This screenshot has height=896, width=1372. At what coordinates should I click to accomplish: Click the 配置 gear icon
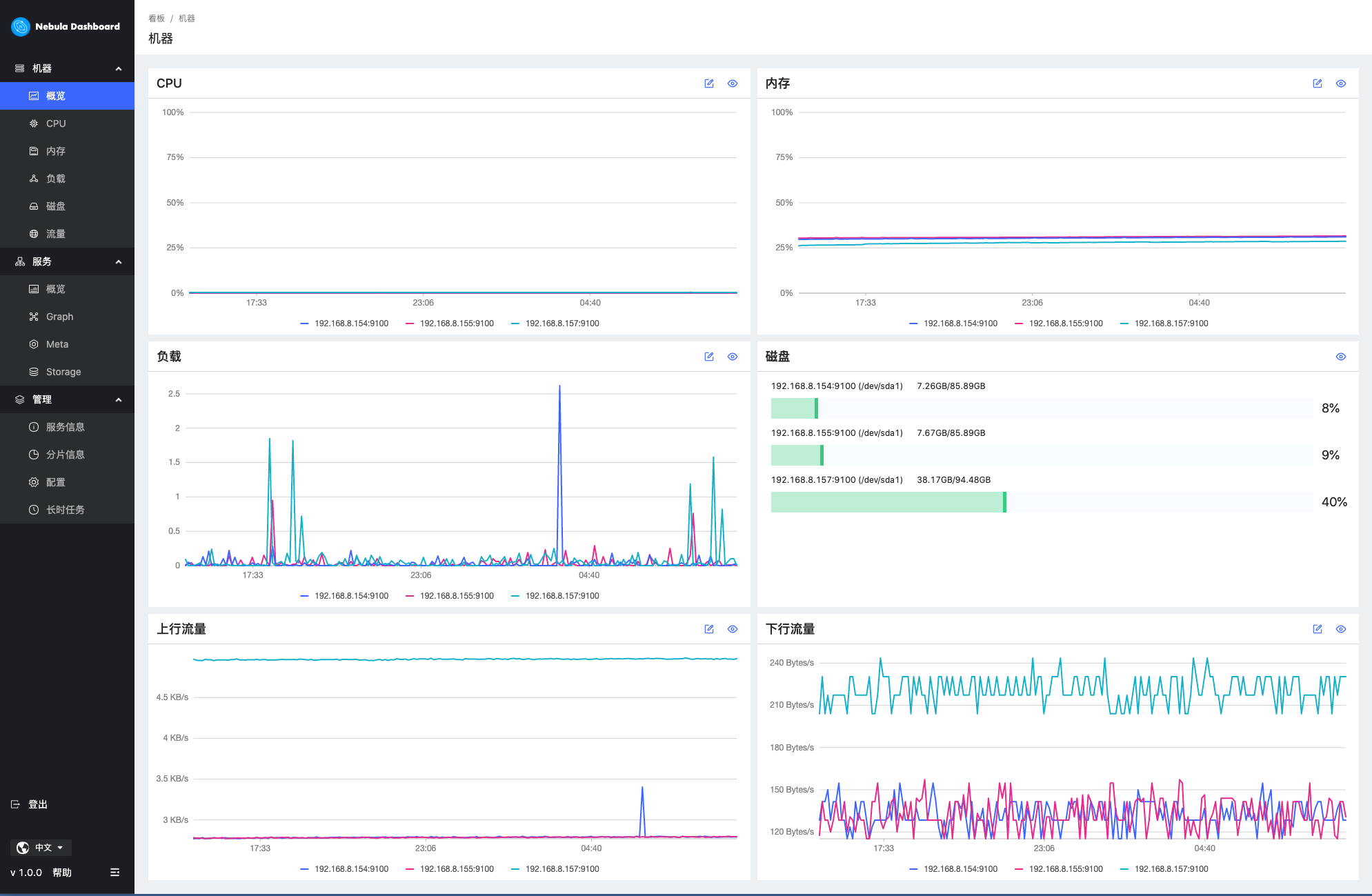point(34,482)
